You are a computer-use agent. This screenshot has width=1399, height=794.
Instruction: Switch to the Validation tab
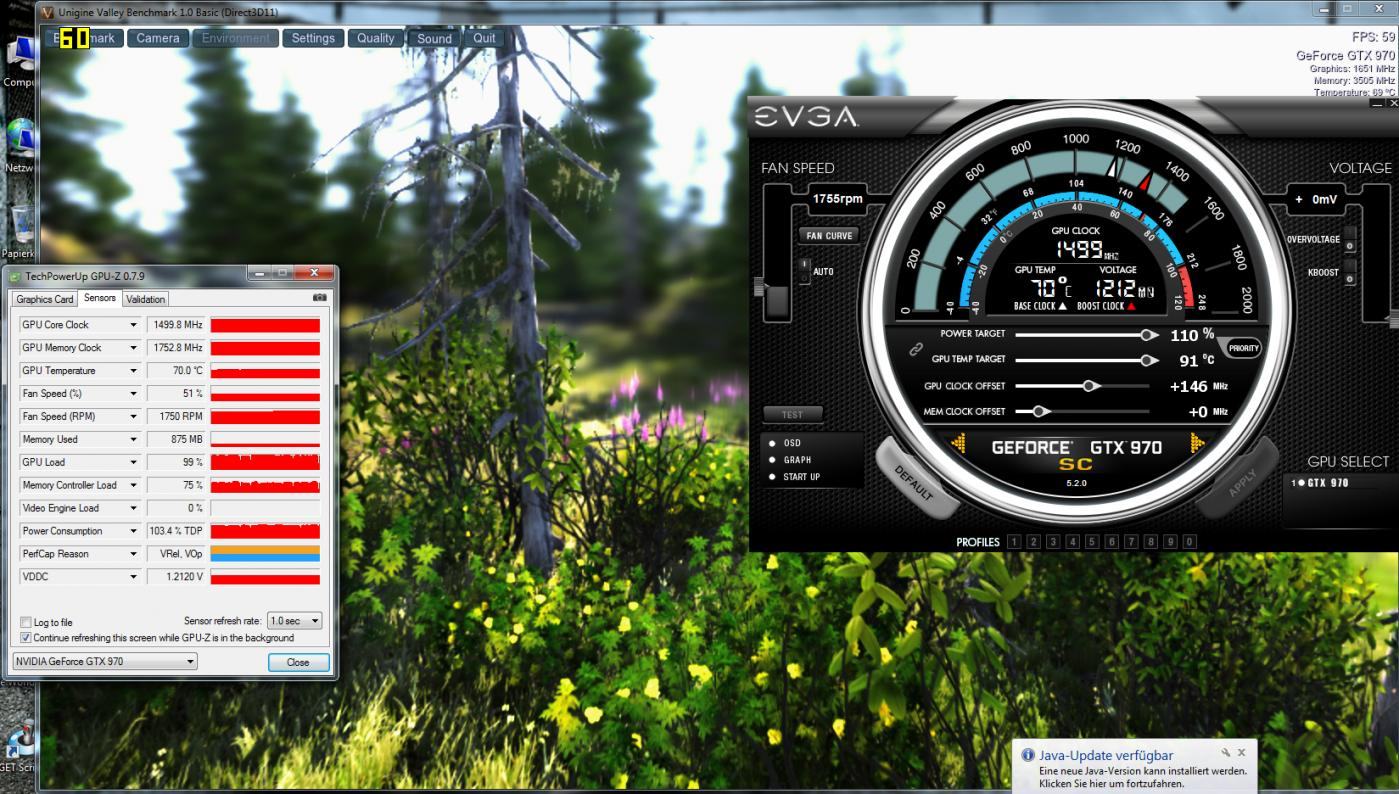pos(146,299)
